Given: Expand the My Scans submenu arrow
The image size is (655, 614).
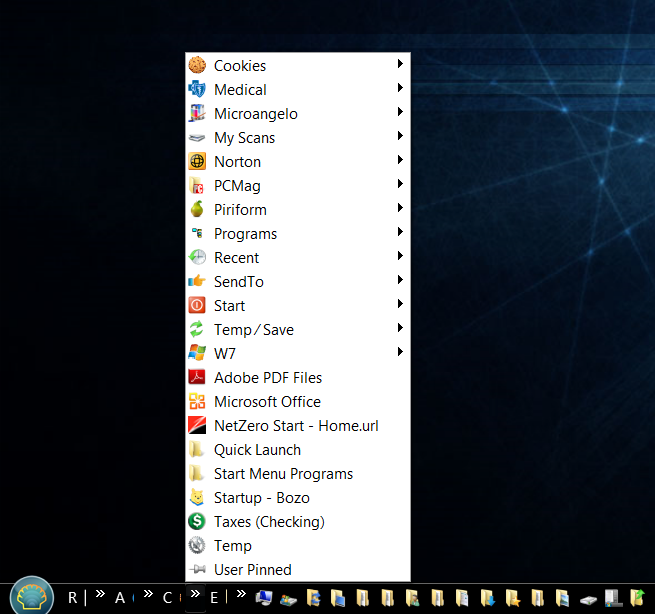Looking at the screenshot, I should click(400, 136).
